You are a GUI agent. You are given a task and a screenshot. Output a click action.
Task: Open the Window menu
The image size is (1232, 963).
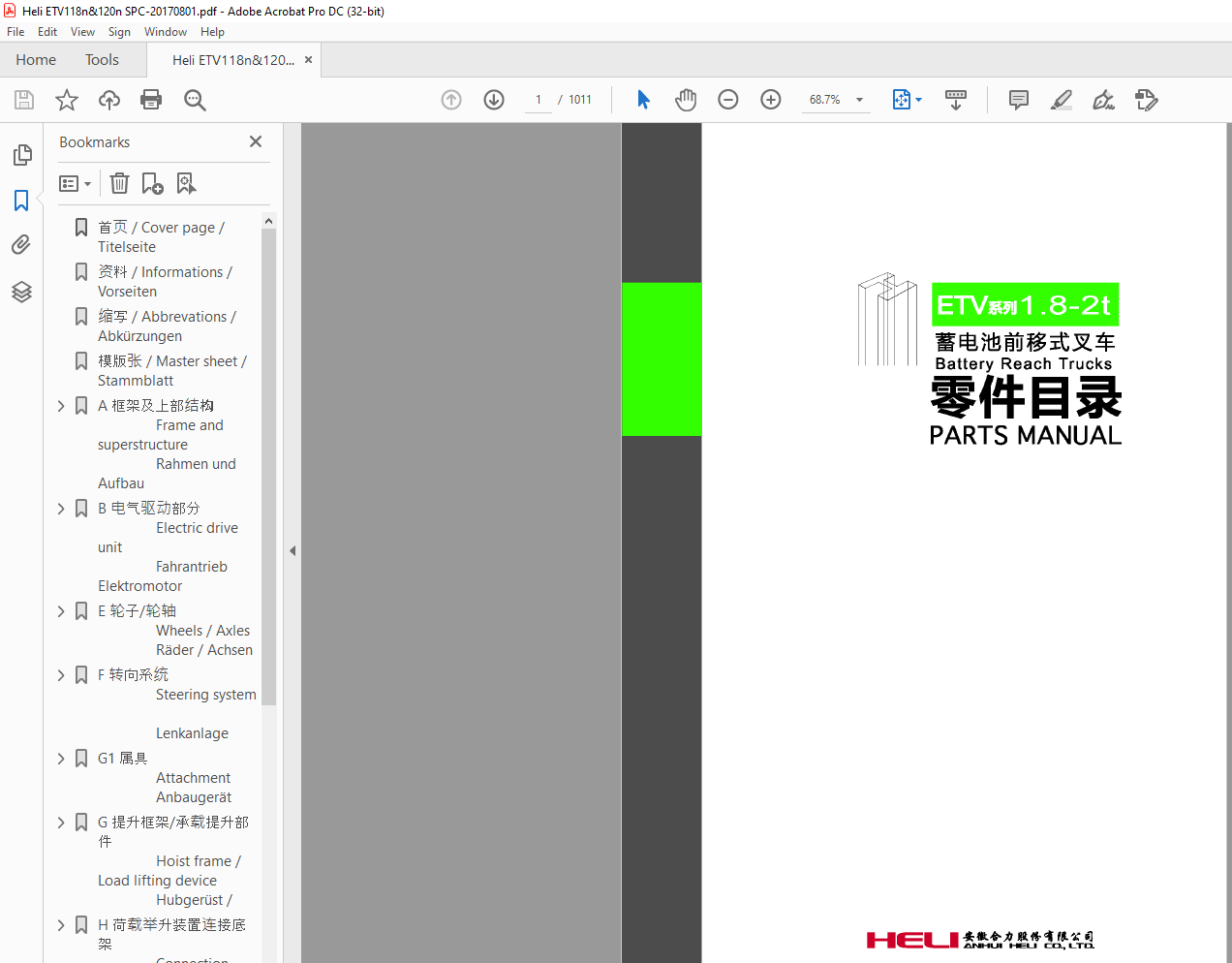pyautogui.click(x=166, y=32)
